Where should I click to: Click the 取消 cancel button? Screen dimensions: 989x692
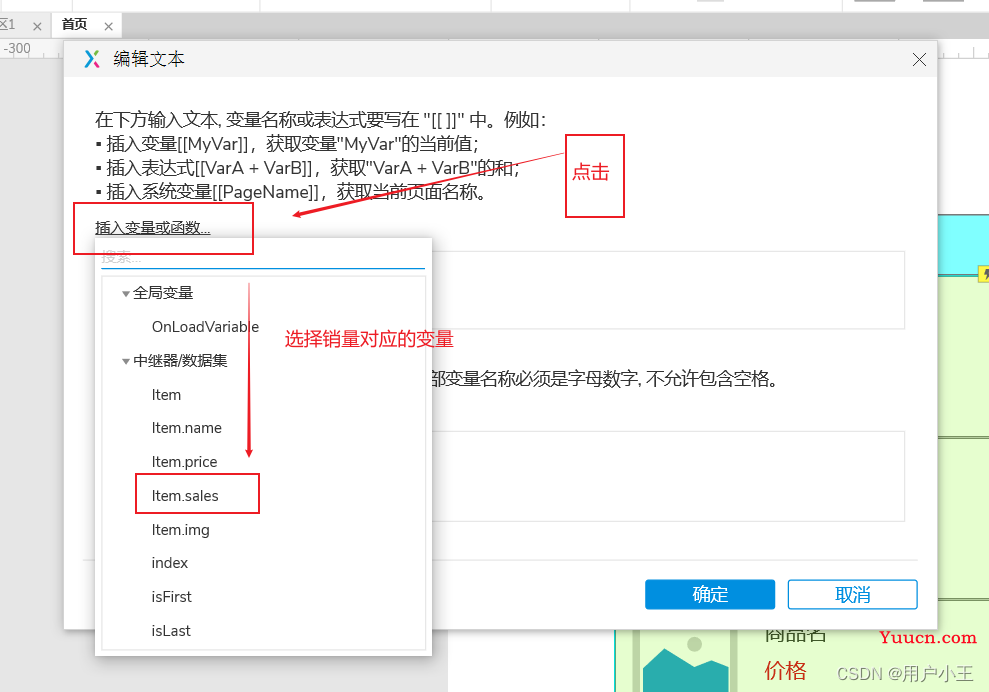pos(852,594)
